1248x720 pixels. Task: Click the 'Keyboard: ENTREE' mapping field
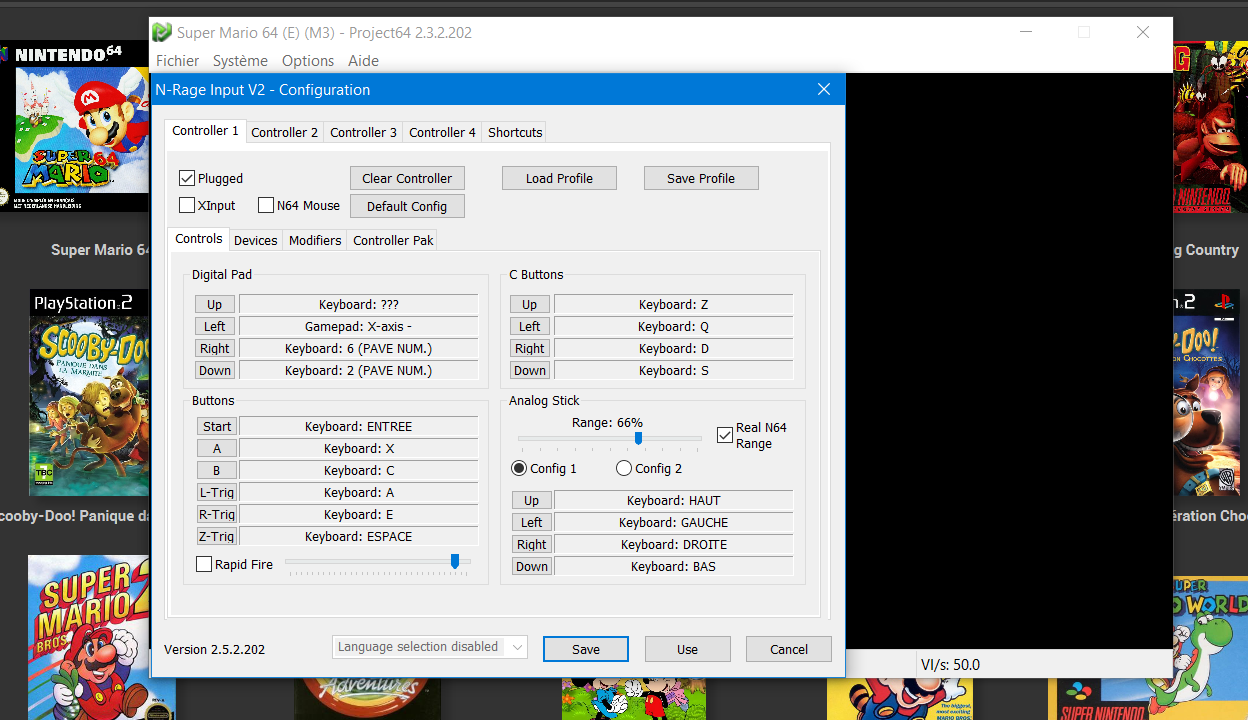(x=359, y=426)
